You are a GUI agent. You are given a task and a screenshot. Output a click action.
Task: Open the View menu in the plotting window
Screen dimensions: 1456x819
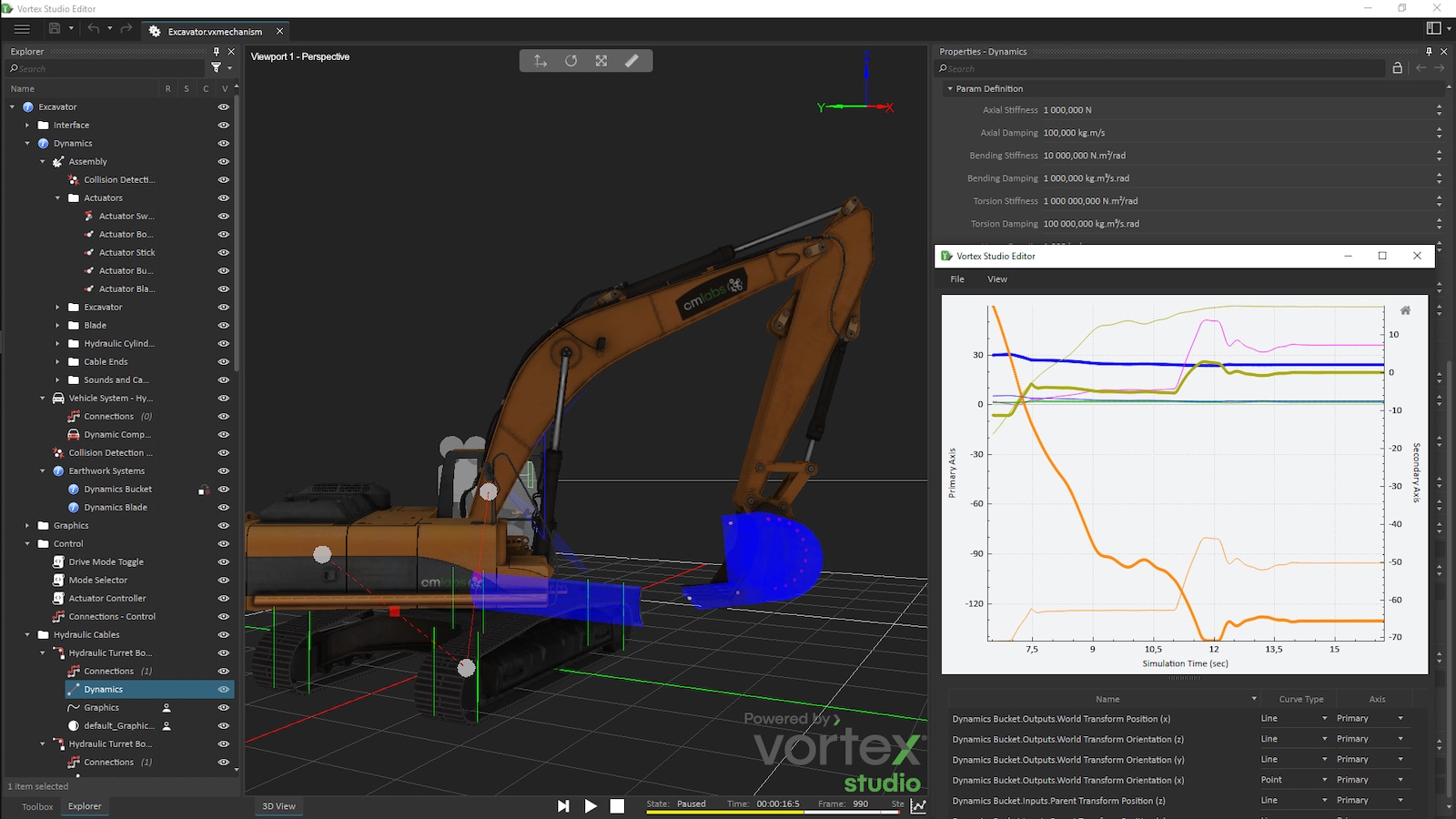[x=996, y=278]
